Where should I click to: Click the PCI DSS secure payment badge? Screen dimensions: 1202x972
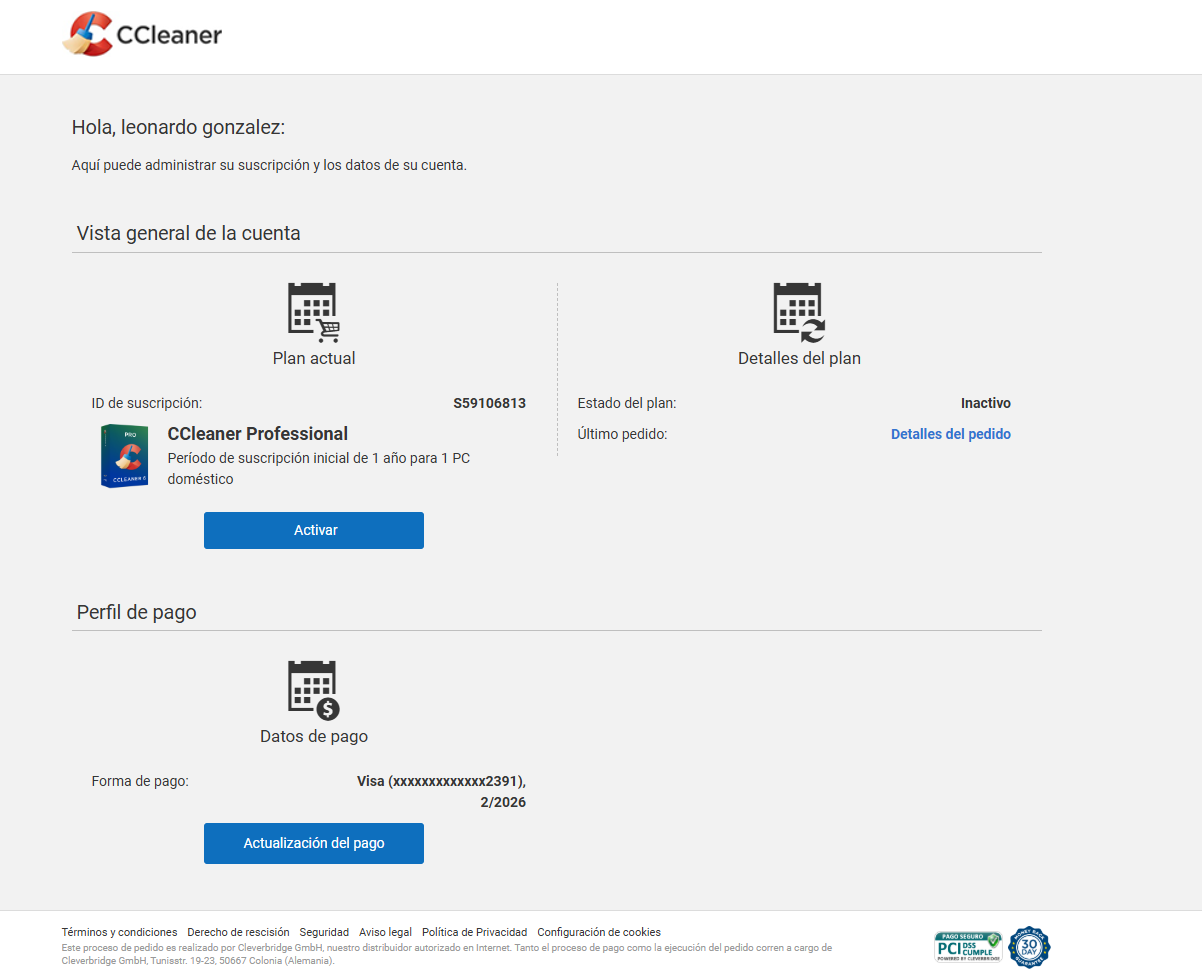point(967,946)
